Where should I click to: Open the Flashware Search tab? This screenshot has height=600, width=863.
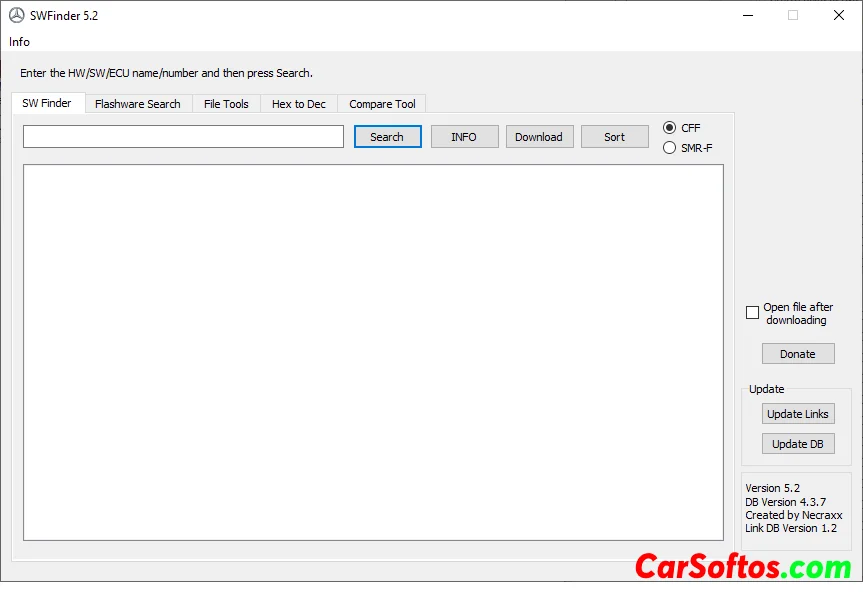point(138,104)
